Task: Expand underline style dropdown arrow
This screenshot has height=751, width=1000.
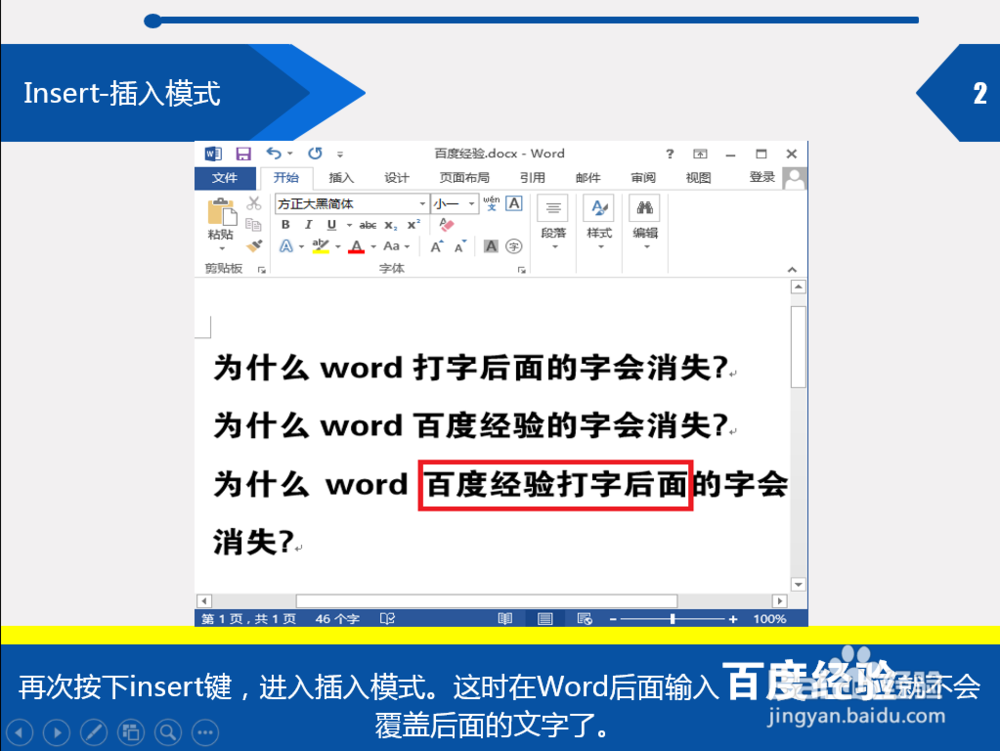Action: (349, 225)
